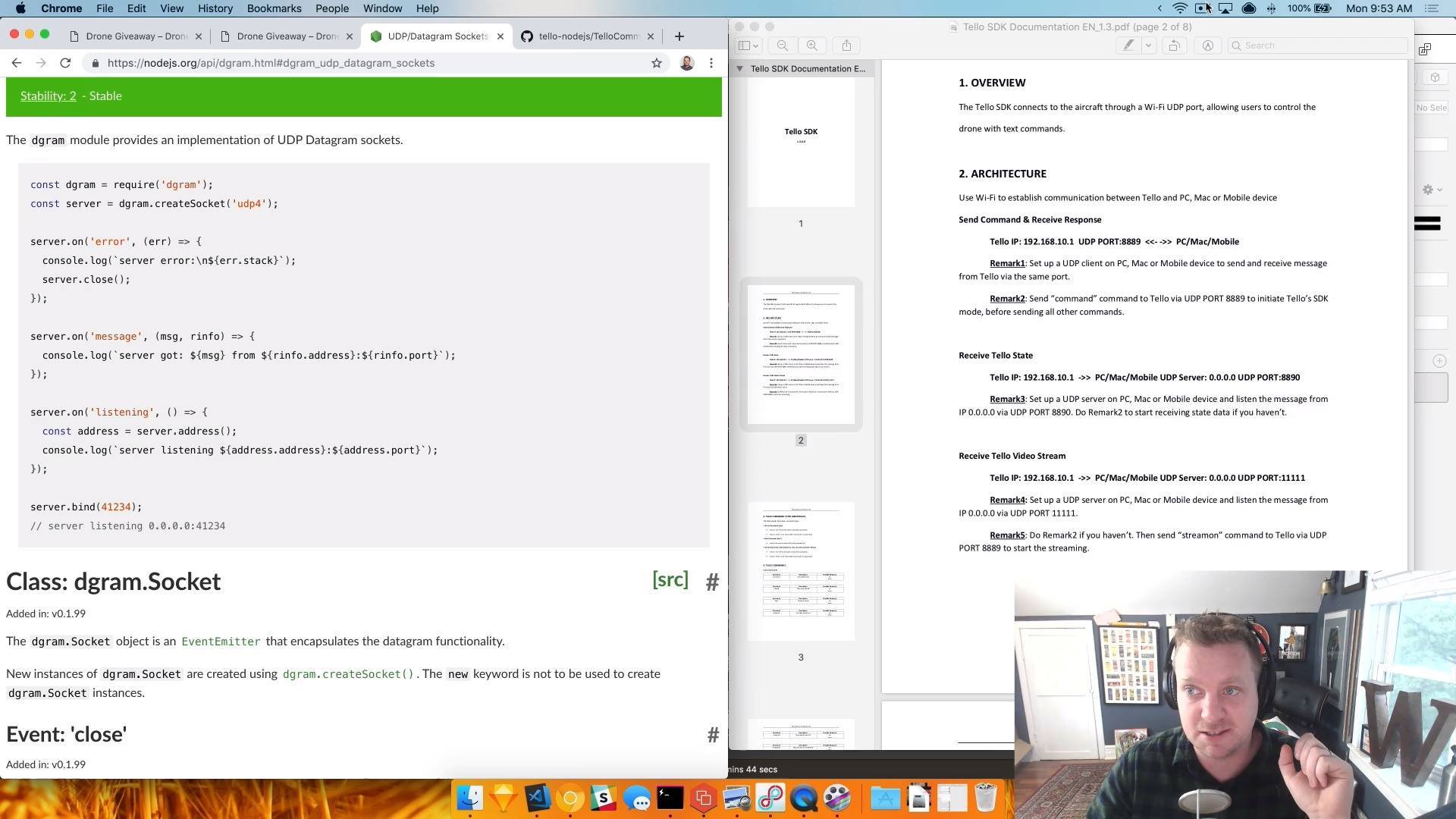Select page 2 thumbnail in Preview sidebar
1456x819 pixels.
pyautogui.click(x=801, y=354)
